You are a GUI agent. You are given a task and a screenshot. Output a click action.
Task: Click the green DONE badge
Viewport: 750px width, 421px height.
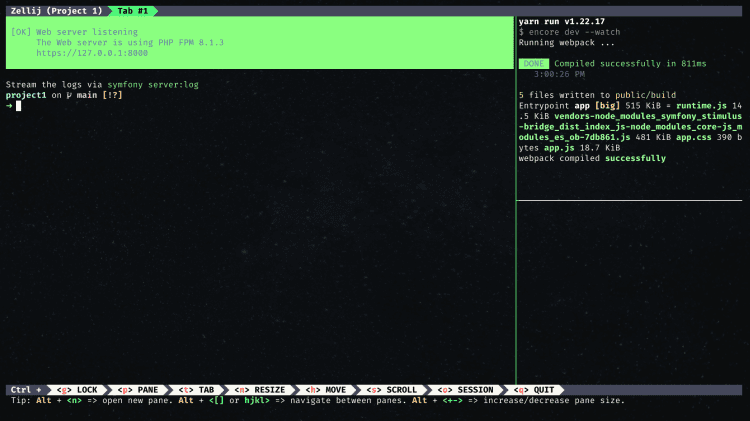[x=533, y=64]
